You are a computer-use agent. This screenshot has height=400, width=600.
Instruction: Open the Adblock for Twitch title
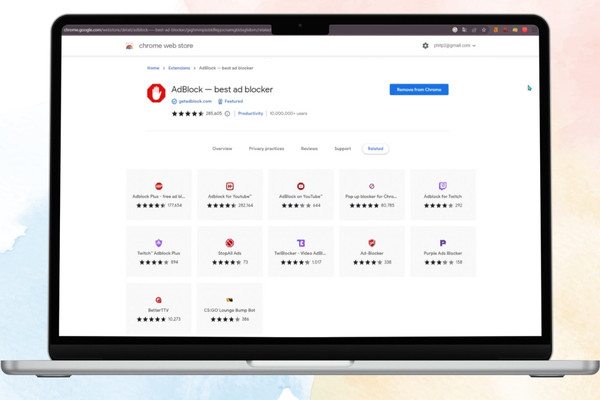[x=443, y=196]
